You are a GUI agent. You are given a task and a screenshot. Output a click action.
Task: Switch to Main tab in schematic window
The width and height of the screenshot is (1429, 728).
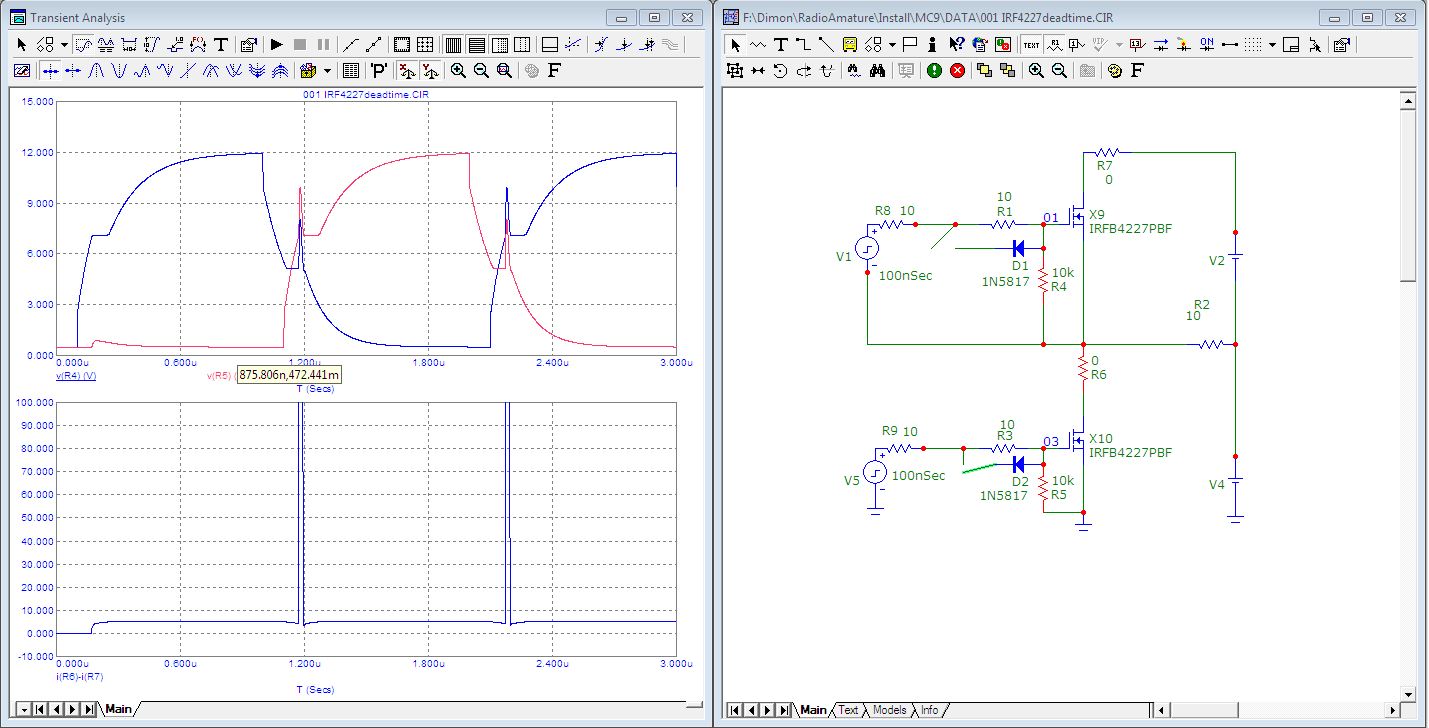pos(813,710)
